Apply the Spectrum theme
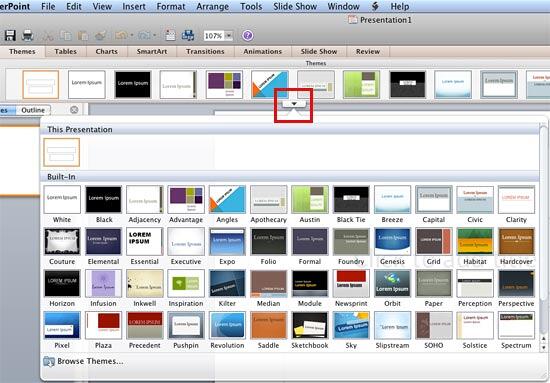The width and height of the screenshot is (550, 383). click(516, 325)
